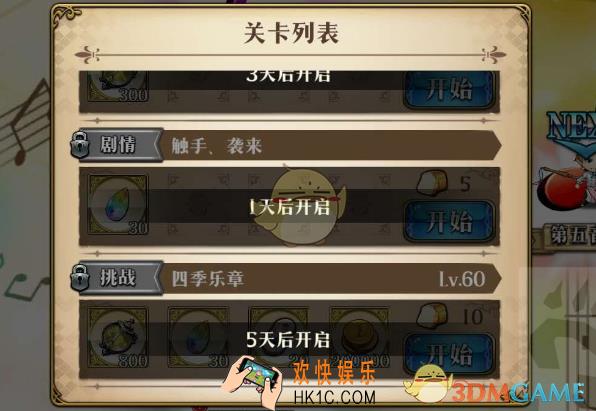Select the third reward item in 四季乐章

tap(279, 337)
